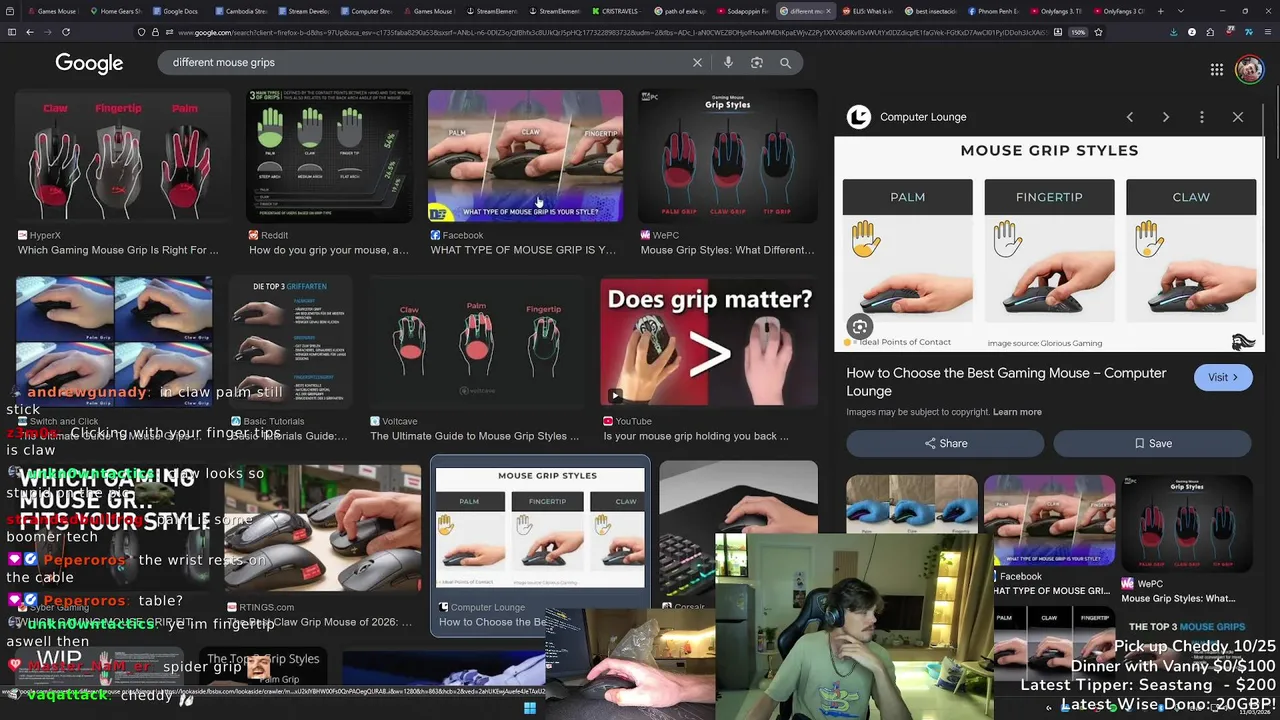Open the Google apps grid
The height and width of the screenshot is (720, 1280).
coord(1217,69)
